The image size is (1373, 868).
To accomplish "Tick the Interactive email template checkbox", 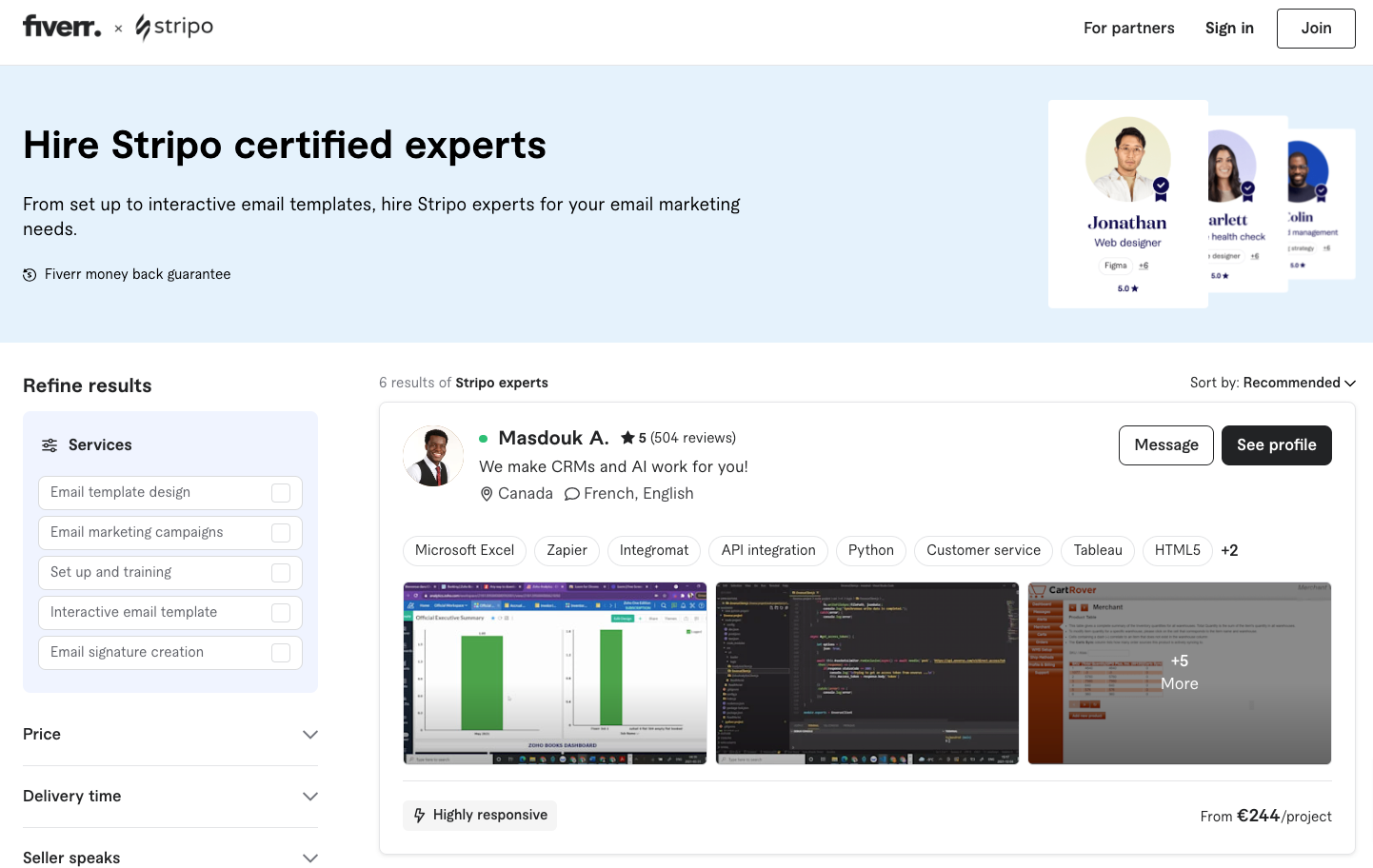I will pos(281,613).
